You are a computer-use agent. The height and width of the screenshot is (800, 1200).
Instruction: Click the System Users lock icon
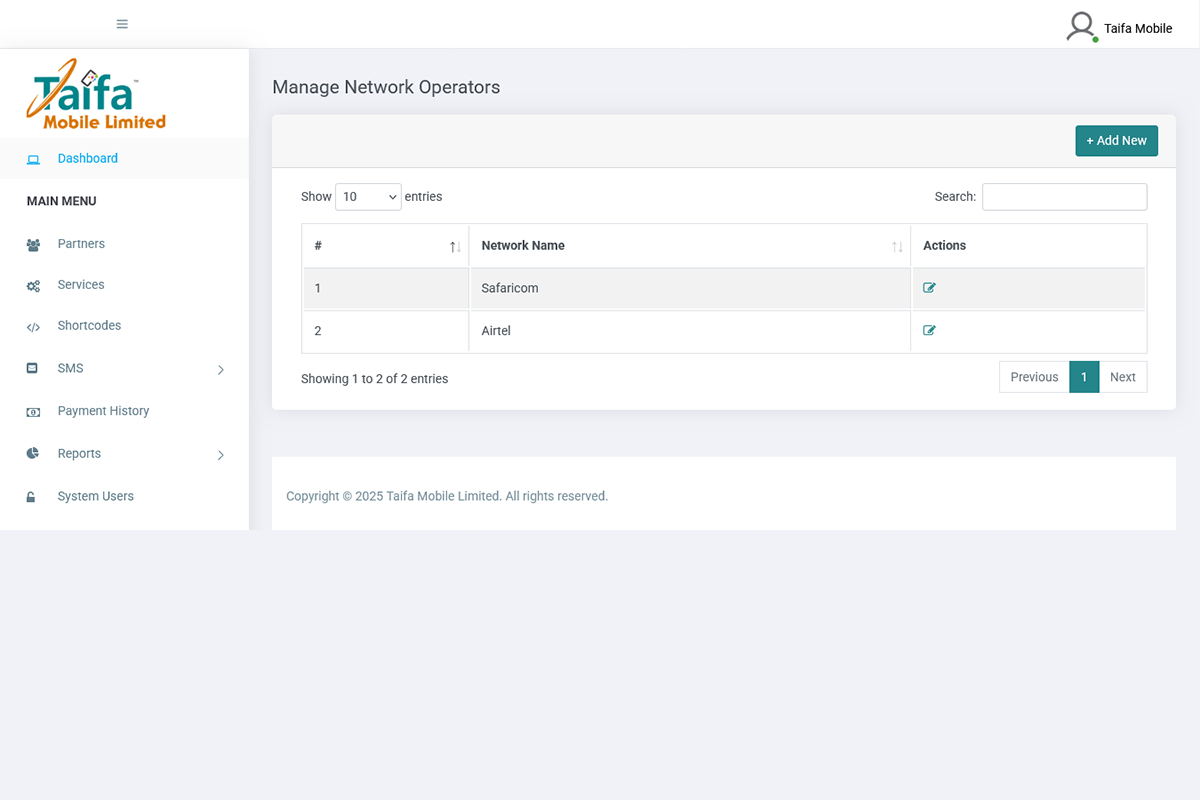click(34, 495)
